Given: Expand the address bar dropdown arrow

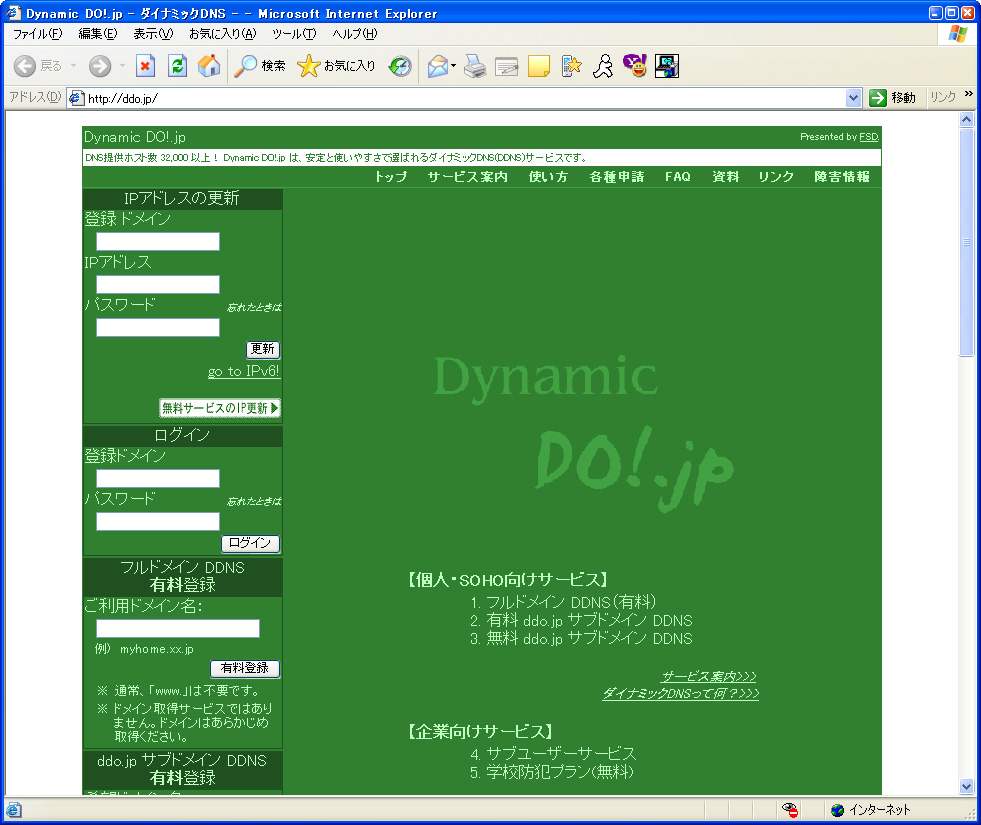Looking at the screenshot, I should (x=853, y=98).
